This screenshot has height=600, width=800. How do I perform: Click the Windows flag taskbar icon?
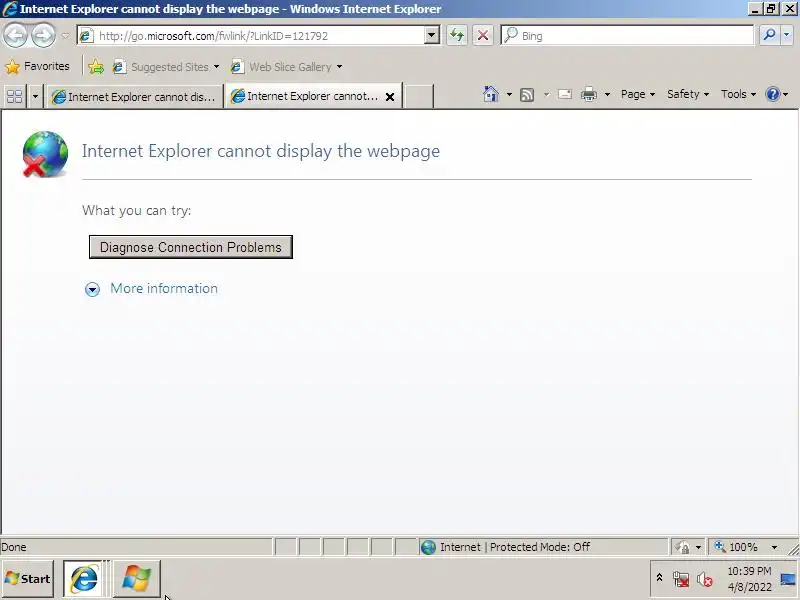click(x=136, y=579)
